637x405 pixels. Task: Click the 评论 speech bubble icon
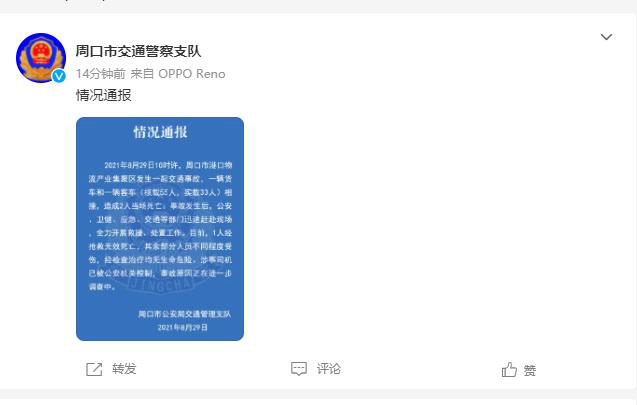click(299, 369)
